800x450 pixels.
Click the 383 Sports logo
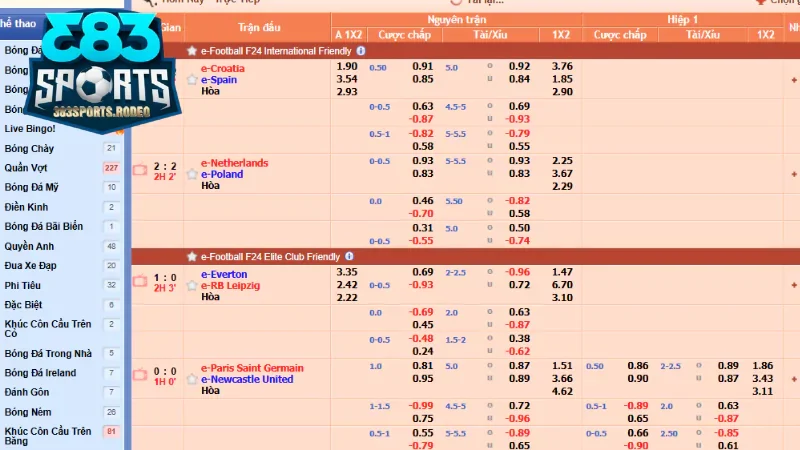coord(98,77)
